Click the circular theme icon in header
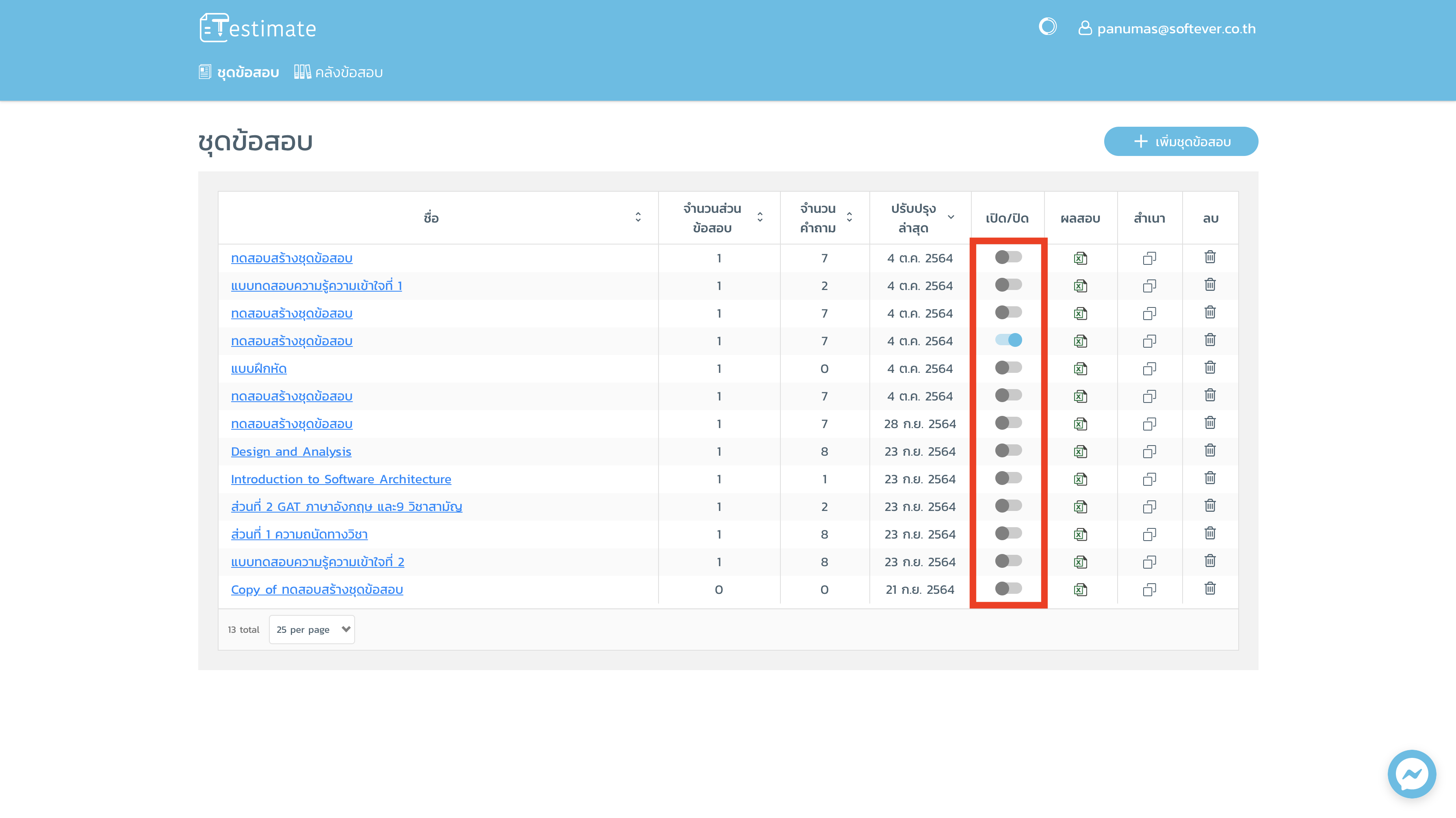Viewport: 1456px width, 818px height. coord(1047,26)
